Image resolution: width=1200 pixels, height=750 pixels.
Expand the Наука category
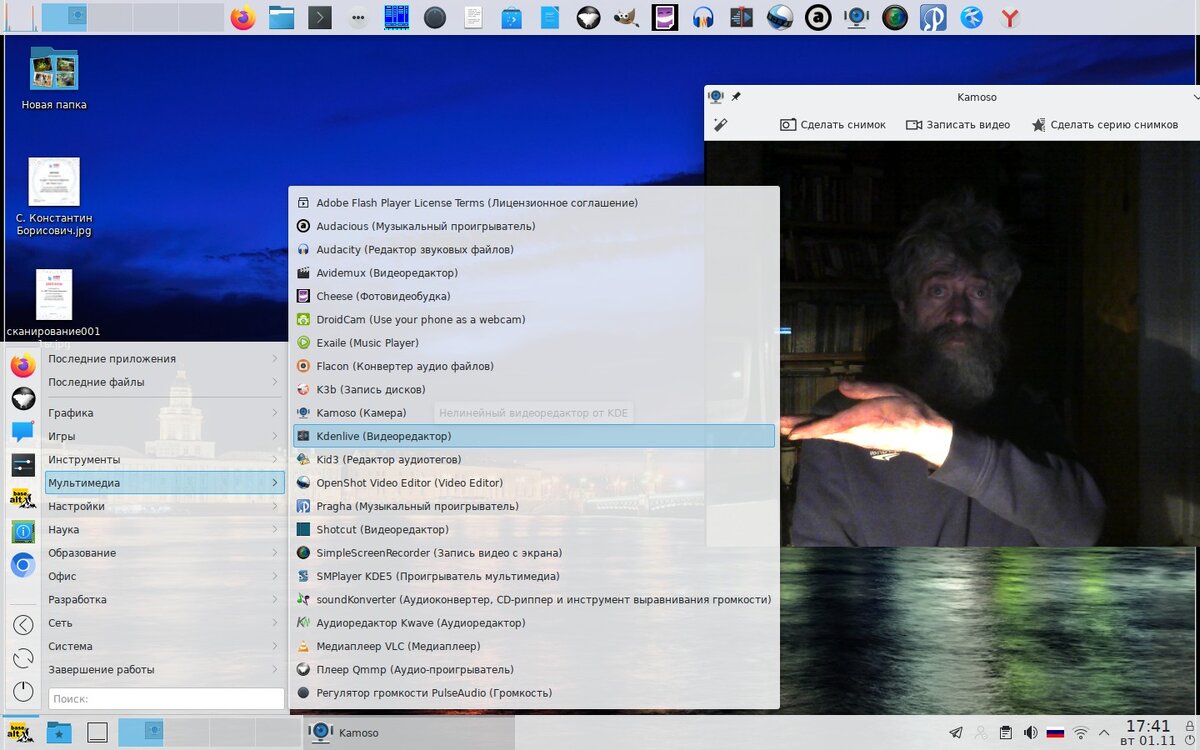pos(165,529)
